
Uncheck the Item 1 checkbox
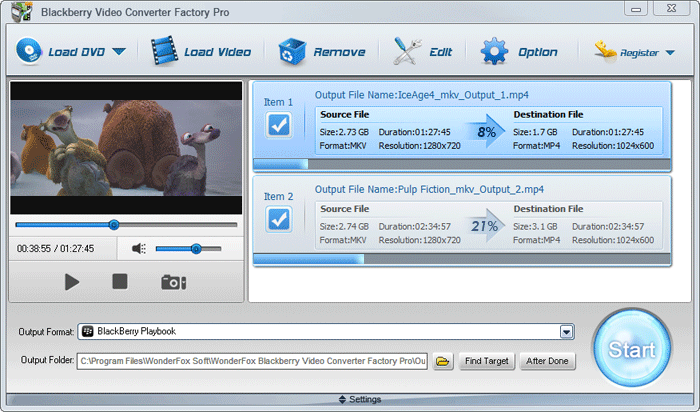click(x=279, y=125)
